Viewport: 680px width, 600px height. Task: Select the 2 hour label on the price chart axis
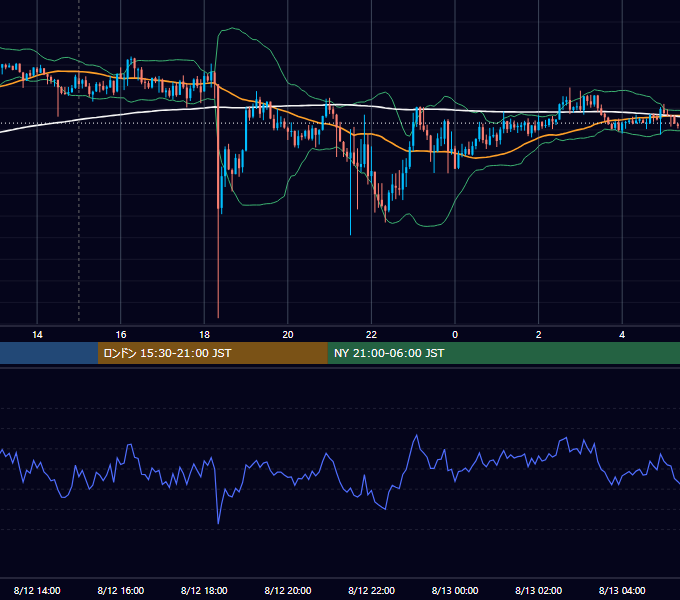[x=539, y=335]
